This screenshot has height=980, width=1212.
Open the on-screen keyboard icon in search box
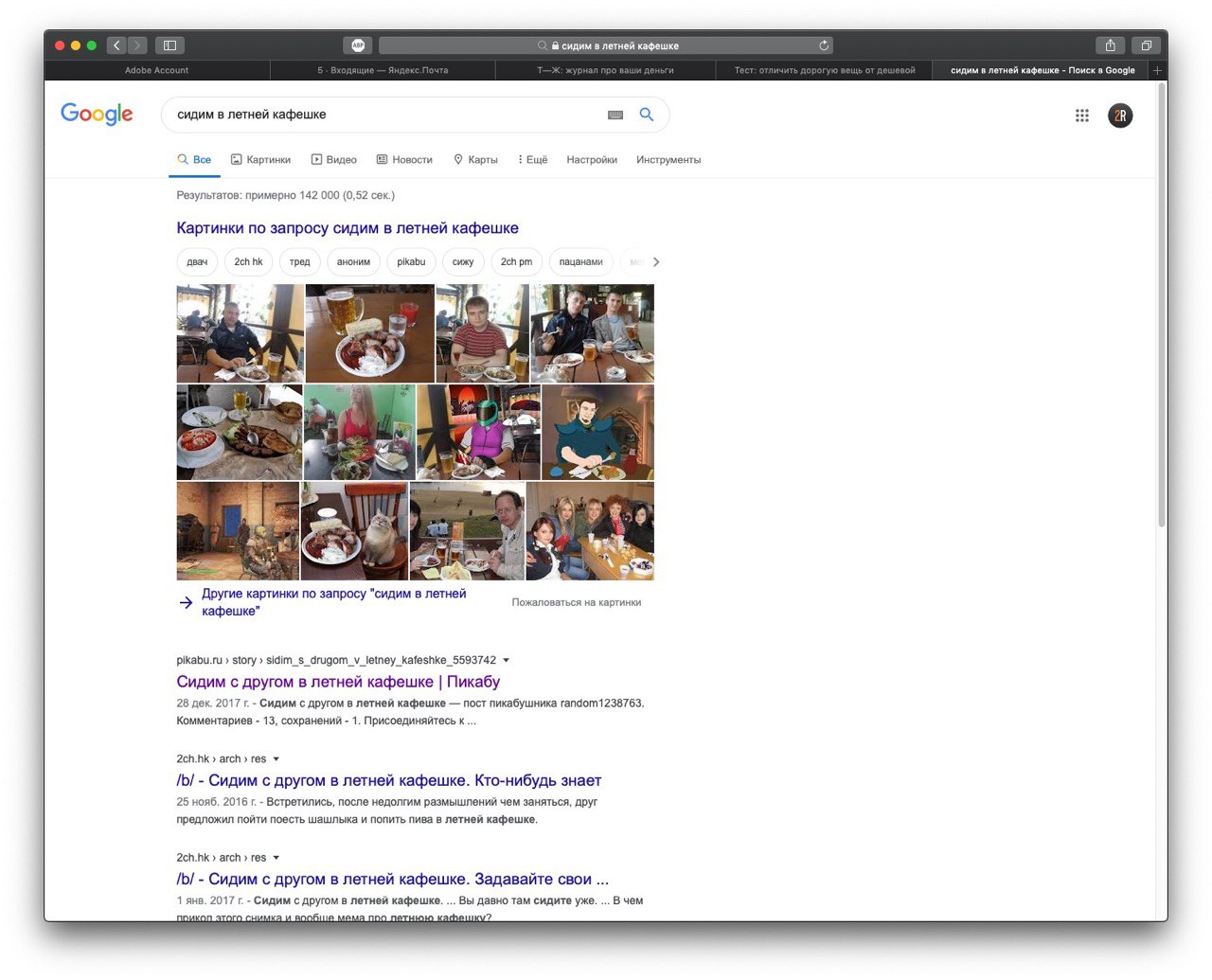coord(615,115)
